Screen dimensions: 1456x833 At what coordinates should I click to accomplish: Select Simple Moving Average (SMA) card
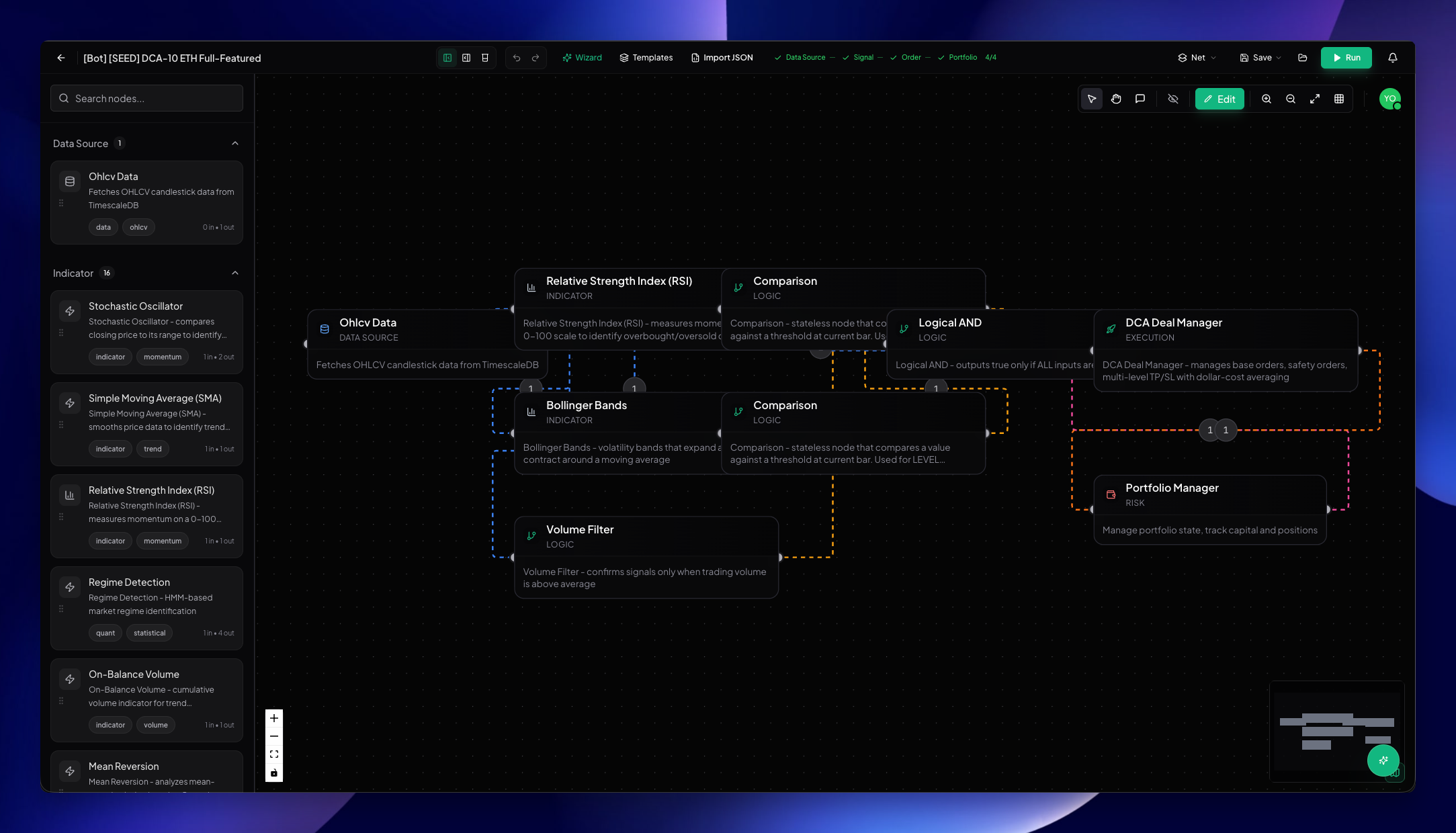click(146, 424)
